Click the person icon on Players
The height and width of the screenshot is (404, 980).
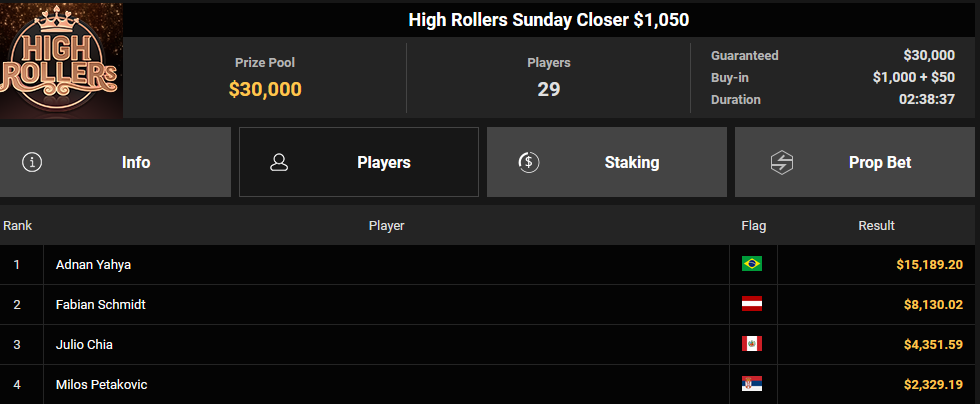(280, 162)
